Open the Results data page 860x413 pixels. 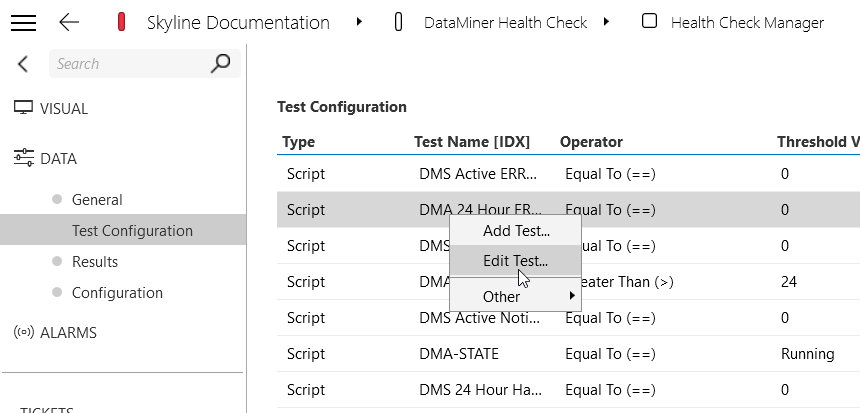tap(95, 262)
